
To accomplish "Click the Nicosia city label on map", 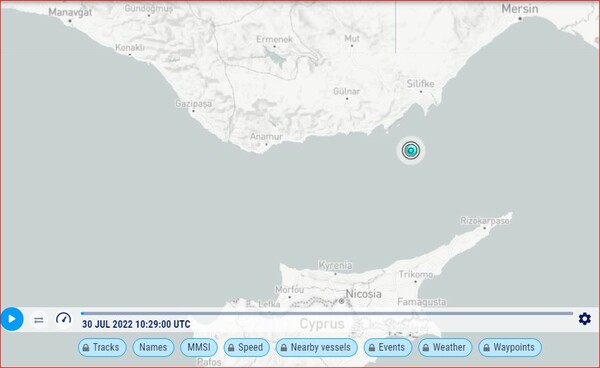I will pyautogui.click(x=364, y=294).
